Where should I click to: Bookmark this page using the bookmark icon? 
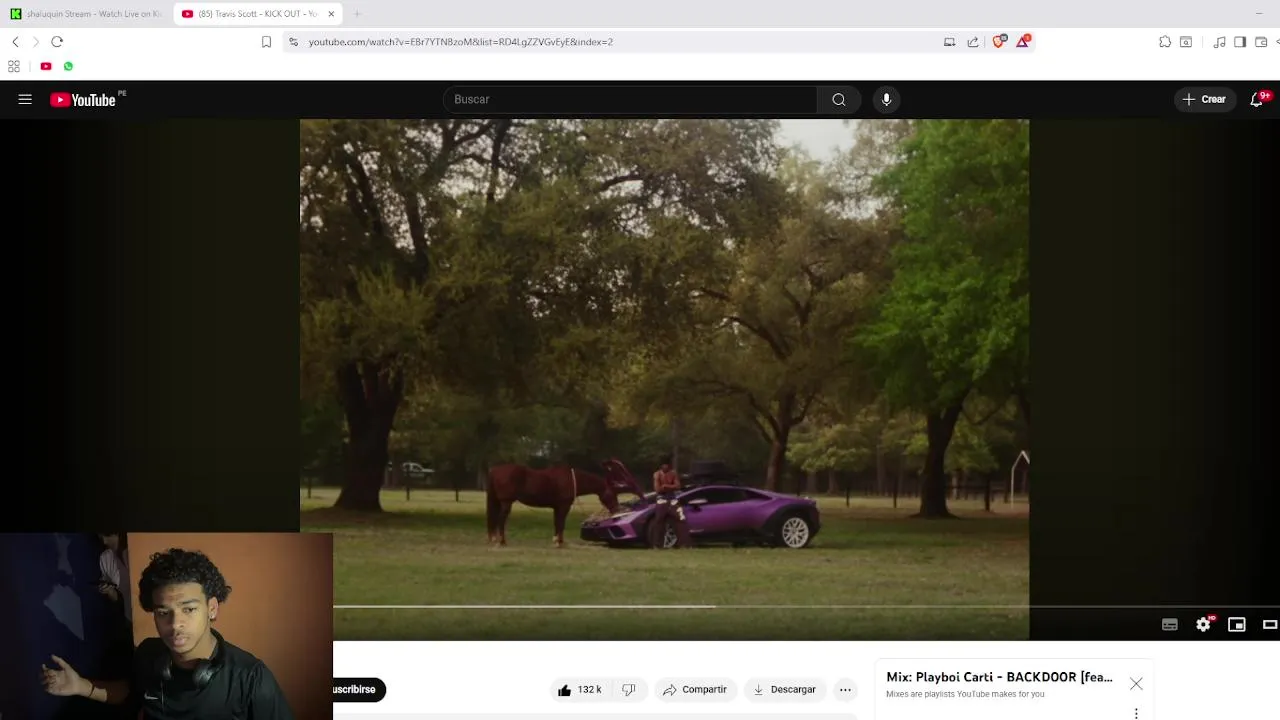pos(266,42)
